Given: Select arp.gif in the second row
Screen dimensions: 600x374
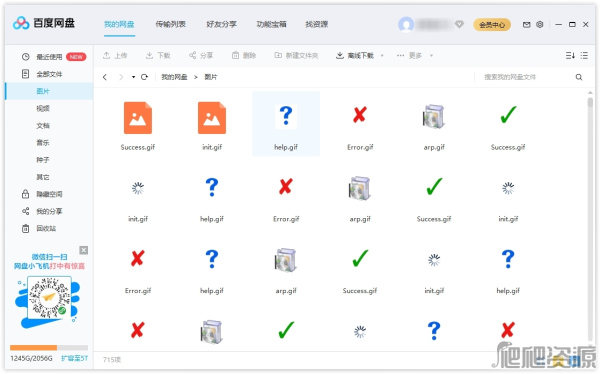Looking at the screenshot, I should click(360, 198).
